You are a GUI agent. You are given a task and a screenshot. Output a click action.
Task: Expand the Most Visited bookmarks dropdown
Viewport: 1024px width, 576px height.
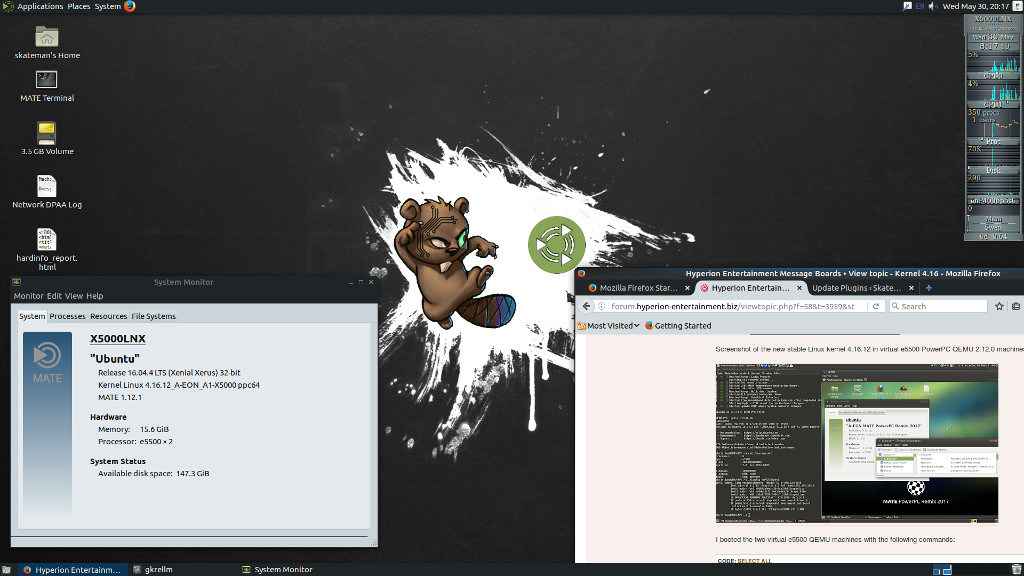[x=608, y=326]
